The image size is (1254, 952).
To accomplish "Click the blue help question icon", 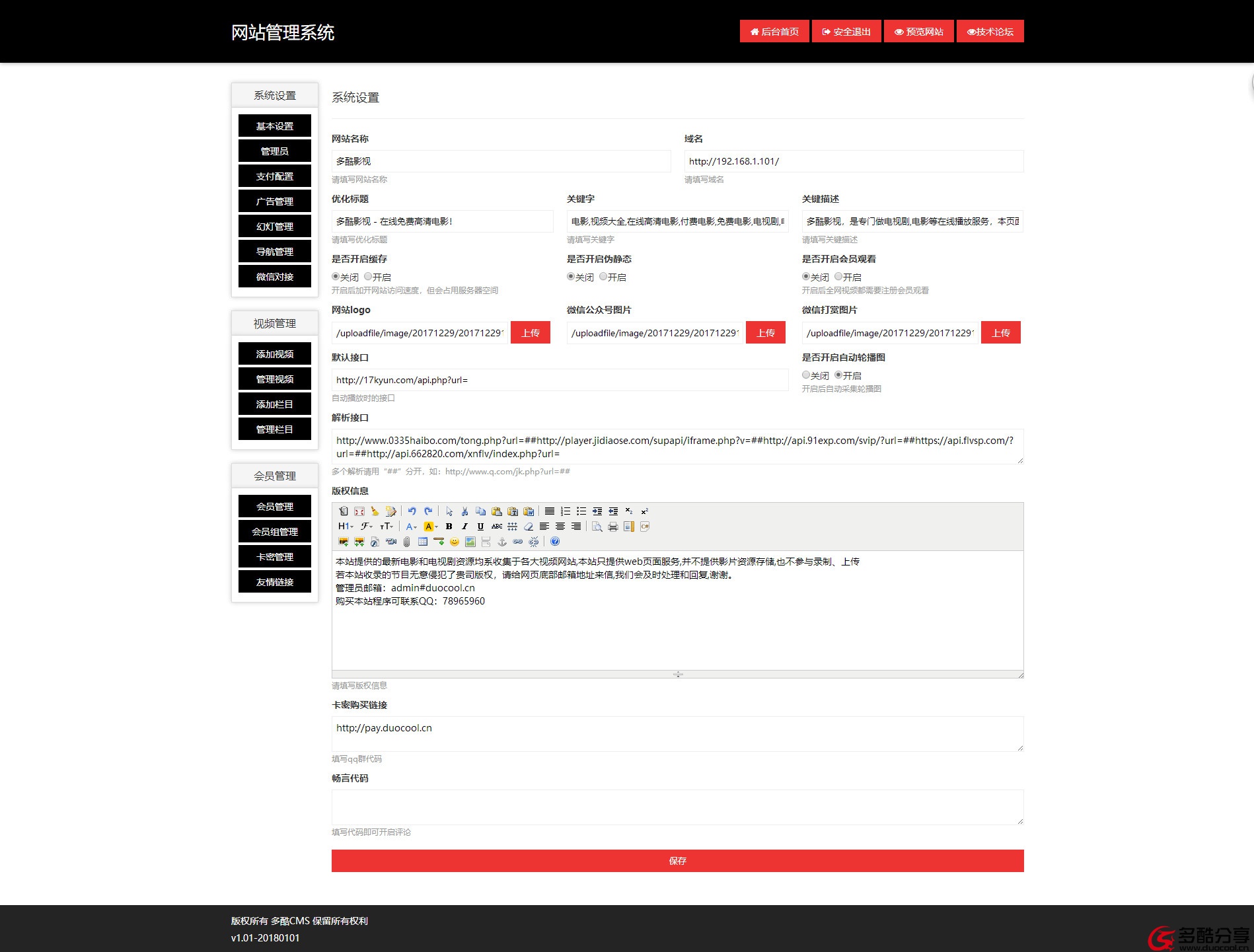I will [x=555, y=542].
